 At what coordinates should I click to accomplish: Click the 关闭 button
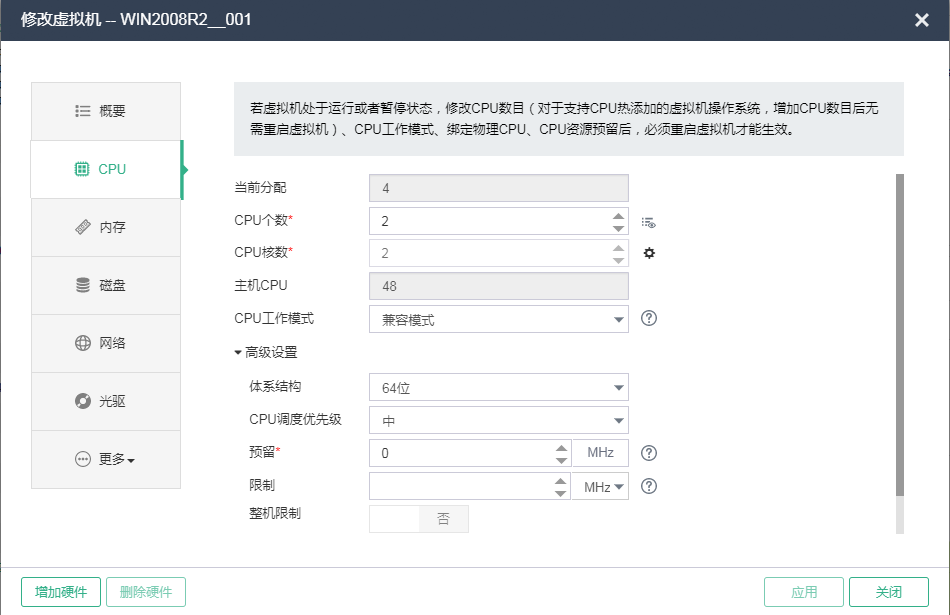click(889, 592)
